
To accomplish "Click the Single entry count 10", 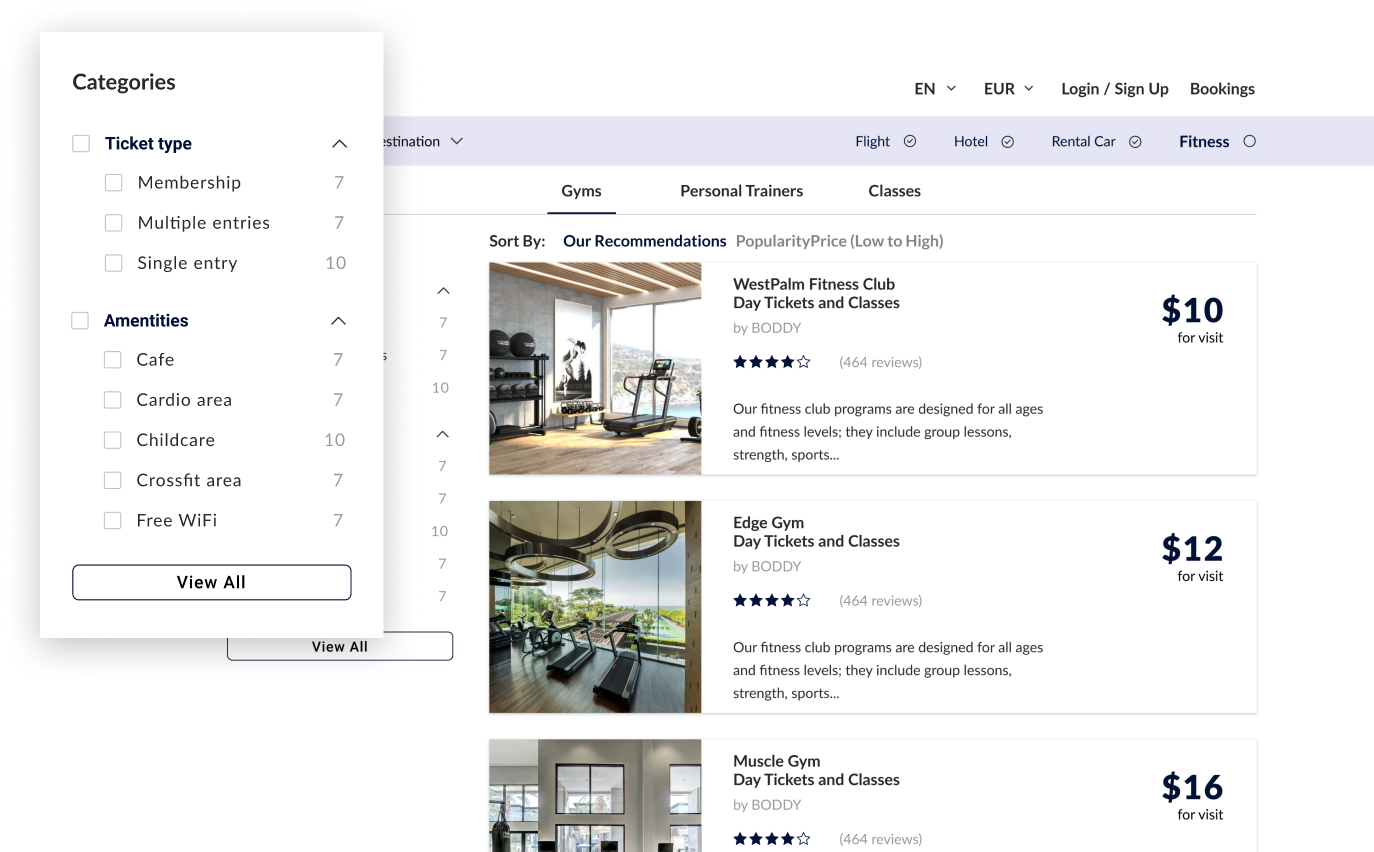I will pos(336,263).
